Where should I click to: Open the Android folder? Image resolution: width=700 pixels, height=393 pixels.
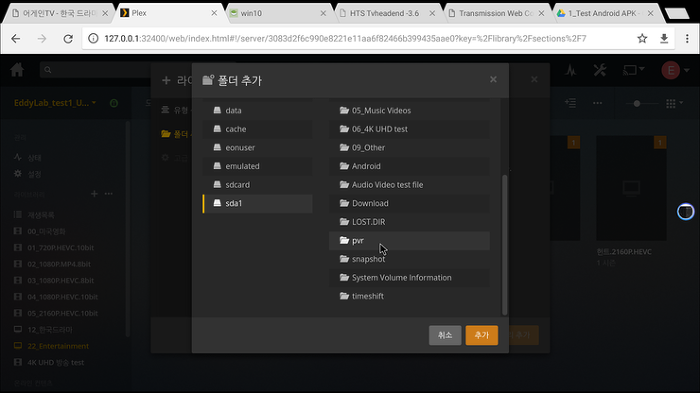(409, 166)
